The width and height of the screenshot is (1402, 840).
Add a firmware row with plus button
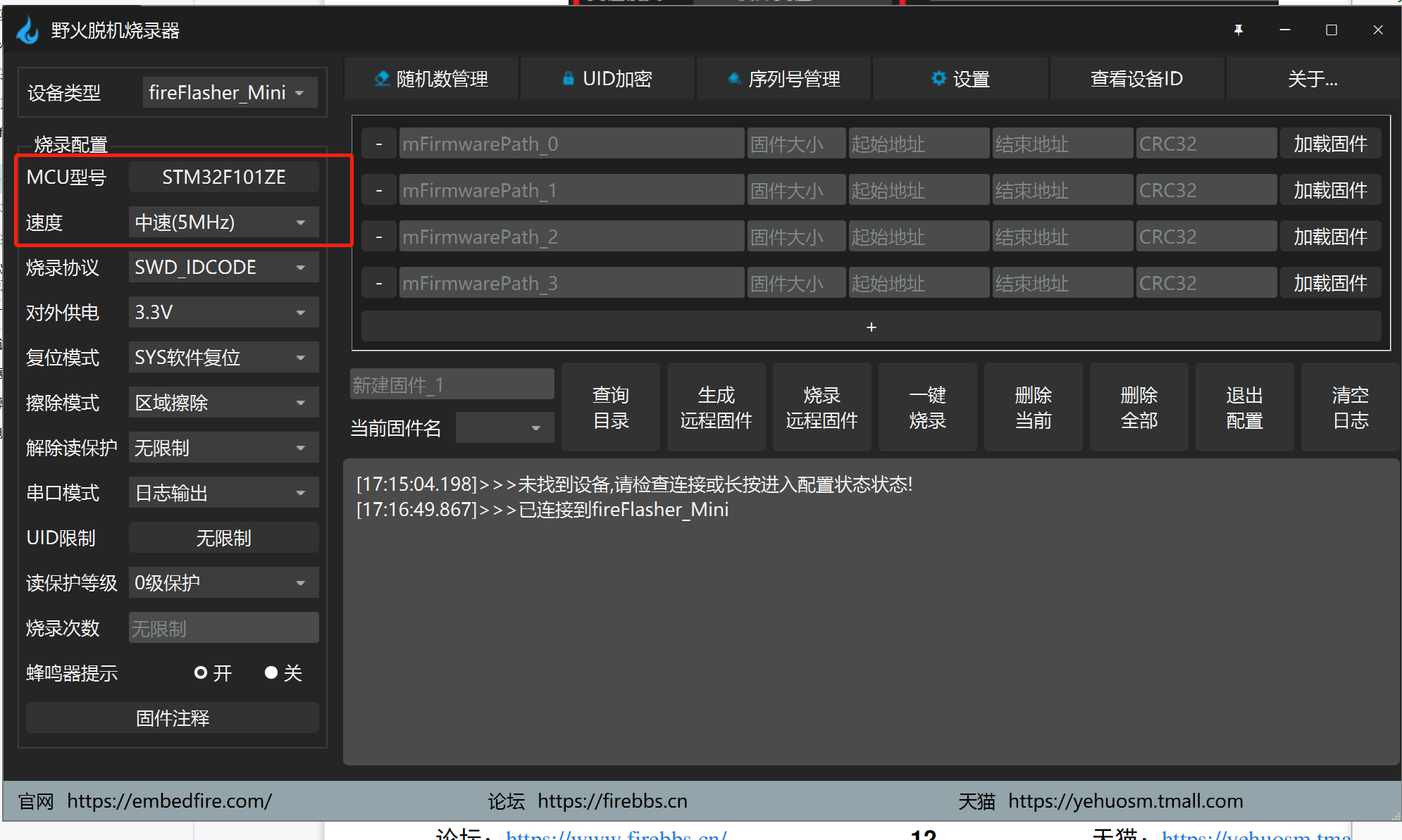coord(871,327)
